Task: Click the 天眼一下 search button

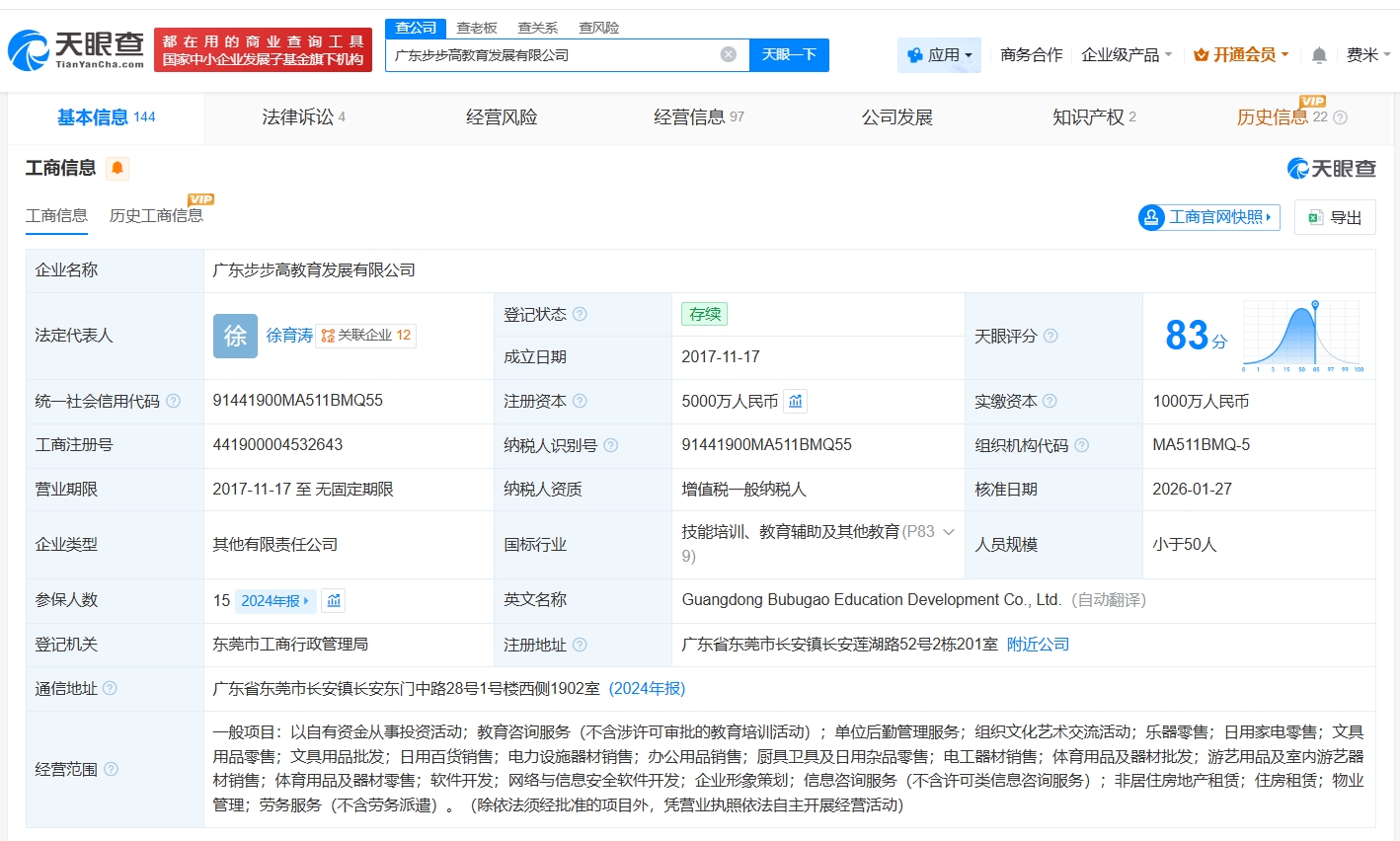Action: click(x=789, y=55)
